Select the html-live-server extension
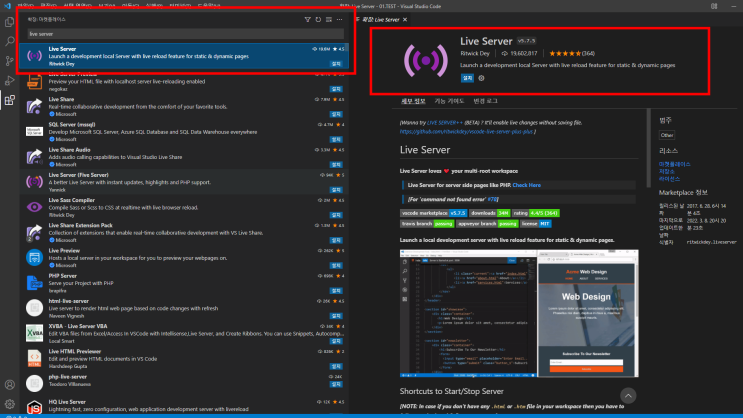743x418 pixels. (184, 308)
